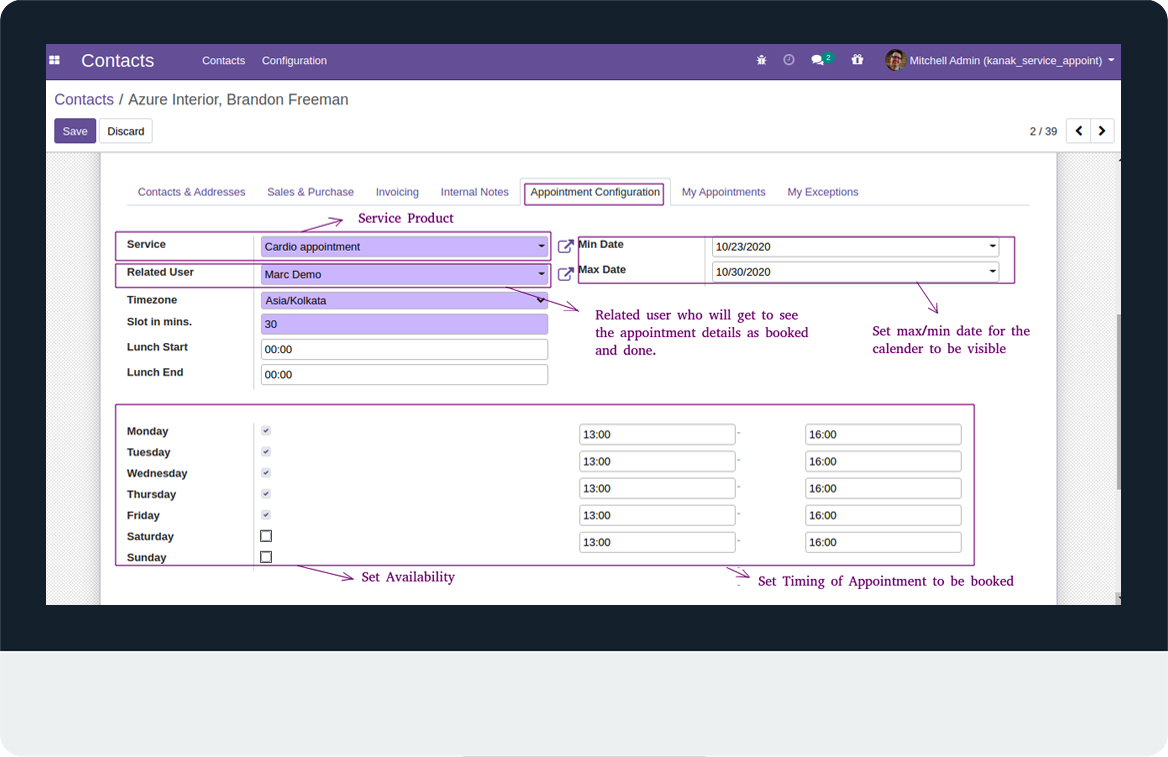This screenshot has width=1168, height=757.
Task: Click Monday end time 16:00 field
Action: pyautogui.click(x=883, y=434)
